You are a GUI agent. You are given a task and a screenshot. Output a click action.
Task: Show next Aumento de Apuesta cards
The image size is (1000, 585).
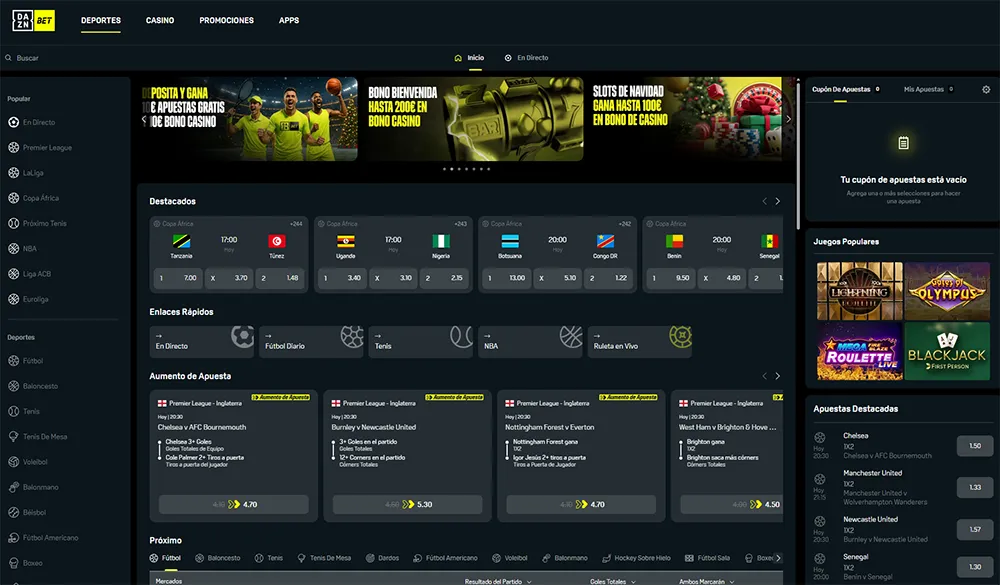(777, 376)
